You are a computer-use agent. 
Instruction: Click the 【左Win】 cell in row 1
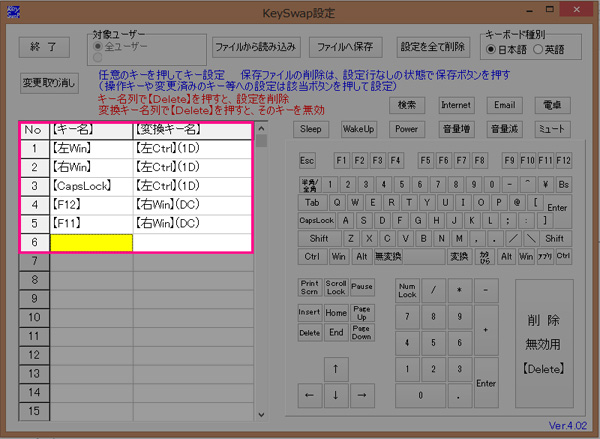click(x=91, y=149)
